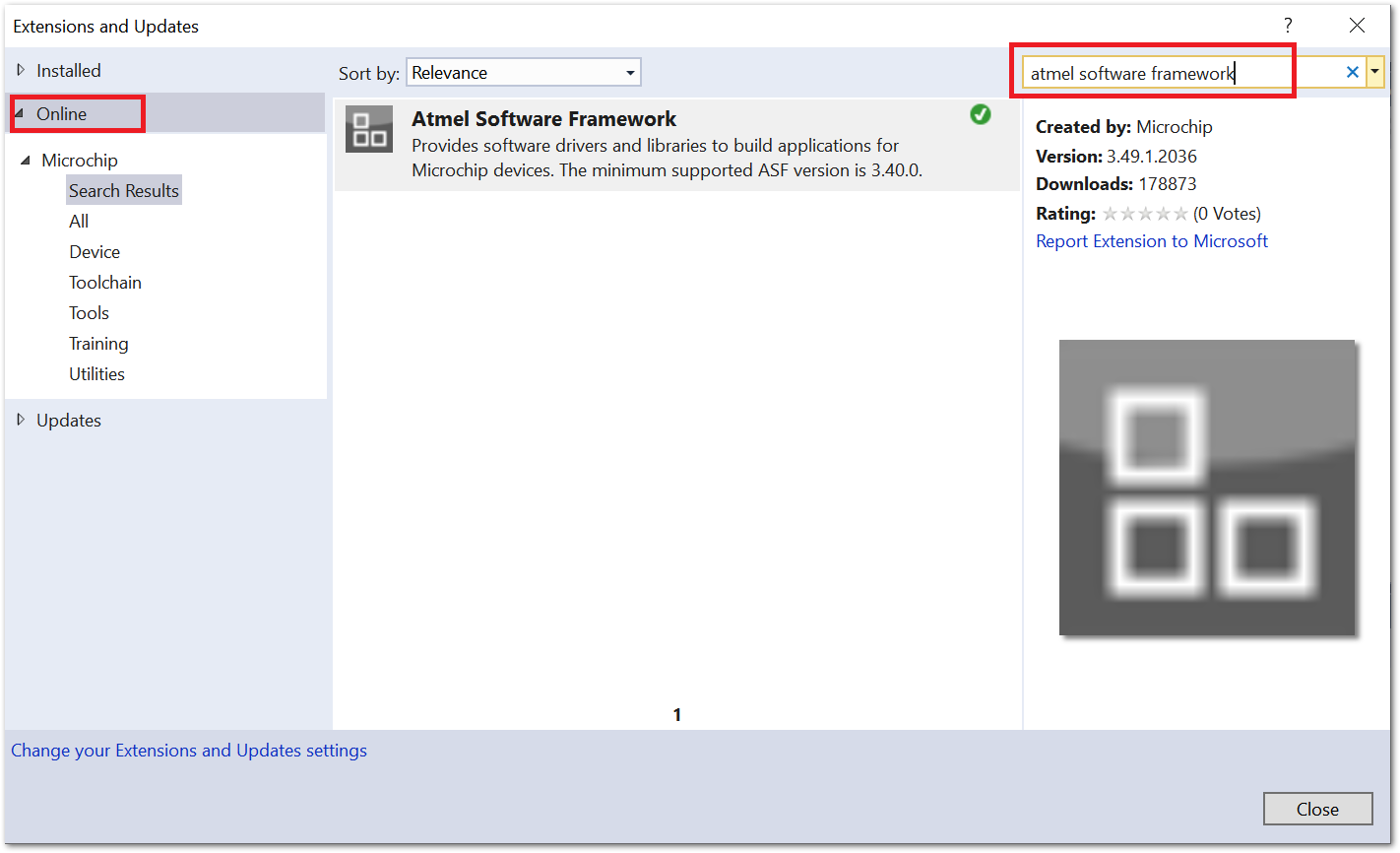This screenshot has height=853, width=1400.
Task: Click the Atmel Software Framework extension icon
Action: click(x=369, y=129)
